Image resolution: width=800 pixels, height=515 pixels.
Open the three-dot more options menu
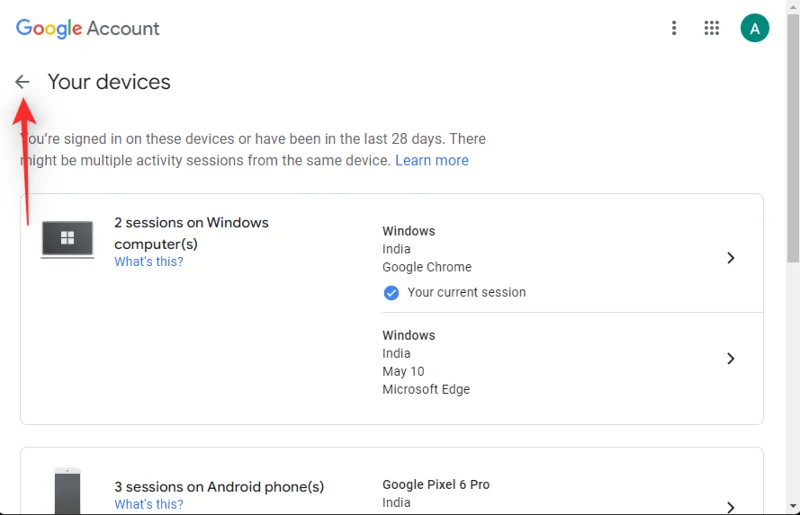674,28
